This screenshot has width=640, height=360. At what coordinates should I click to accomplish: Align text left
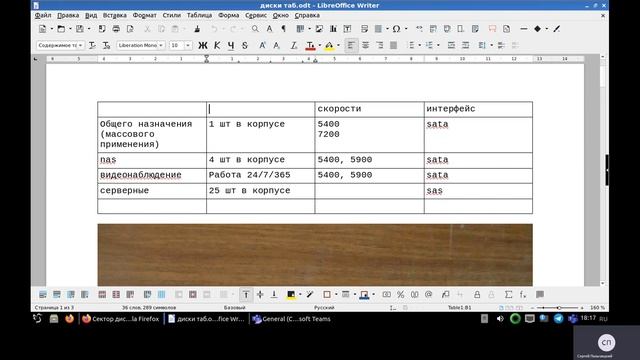[x=351, y=45]
